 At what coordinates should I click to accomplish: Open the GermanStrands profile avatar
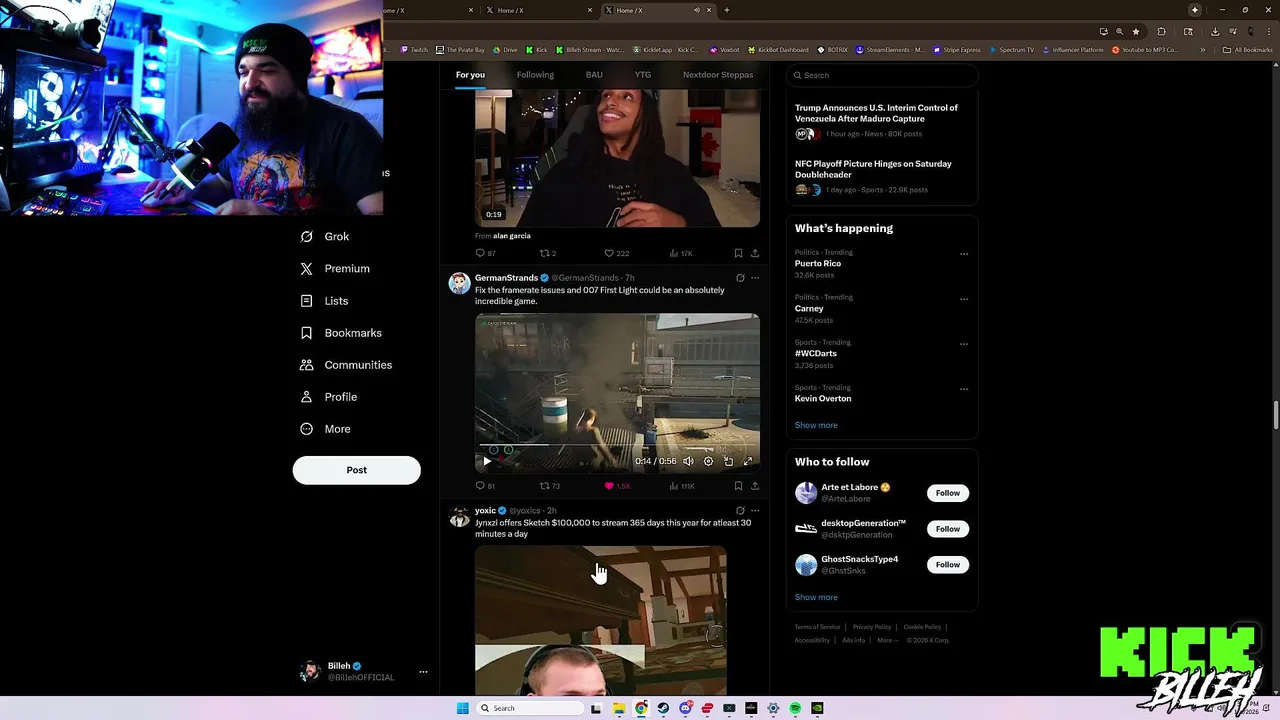pyautogui.click(x=459, y=283)
